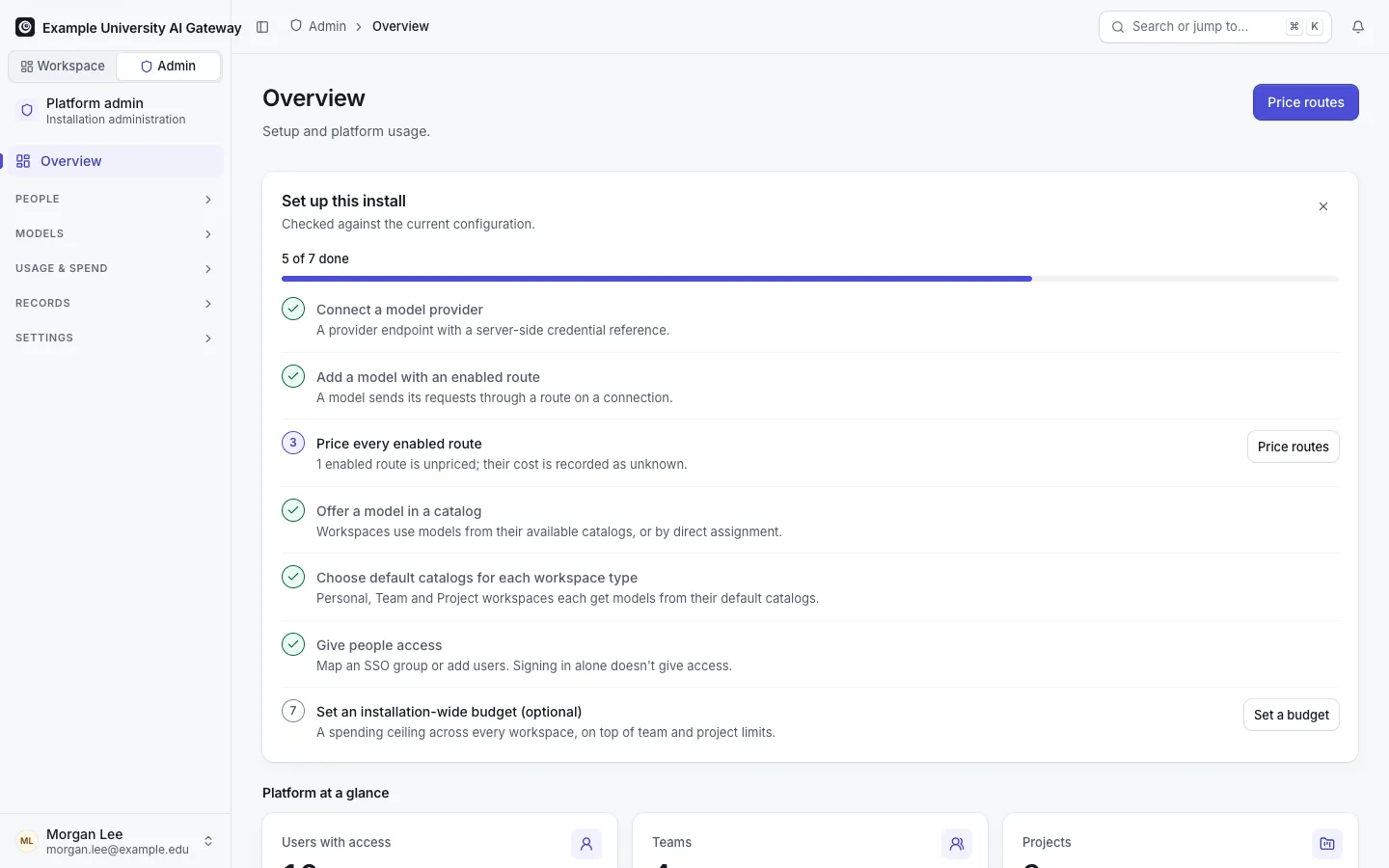
Task: Click the Platform admin shield icon
Action: tap(27, 110)
